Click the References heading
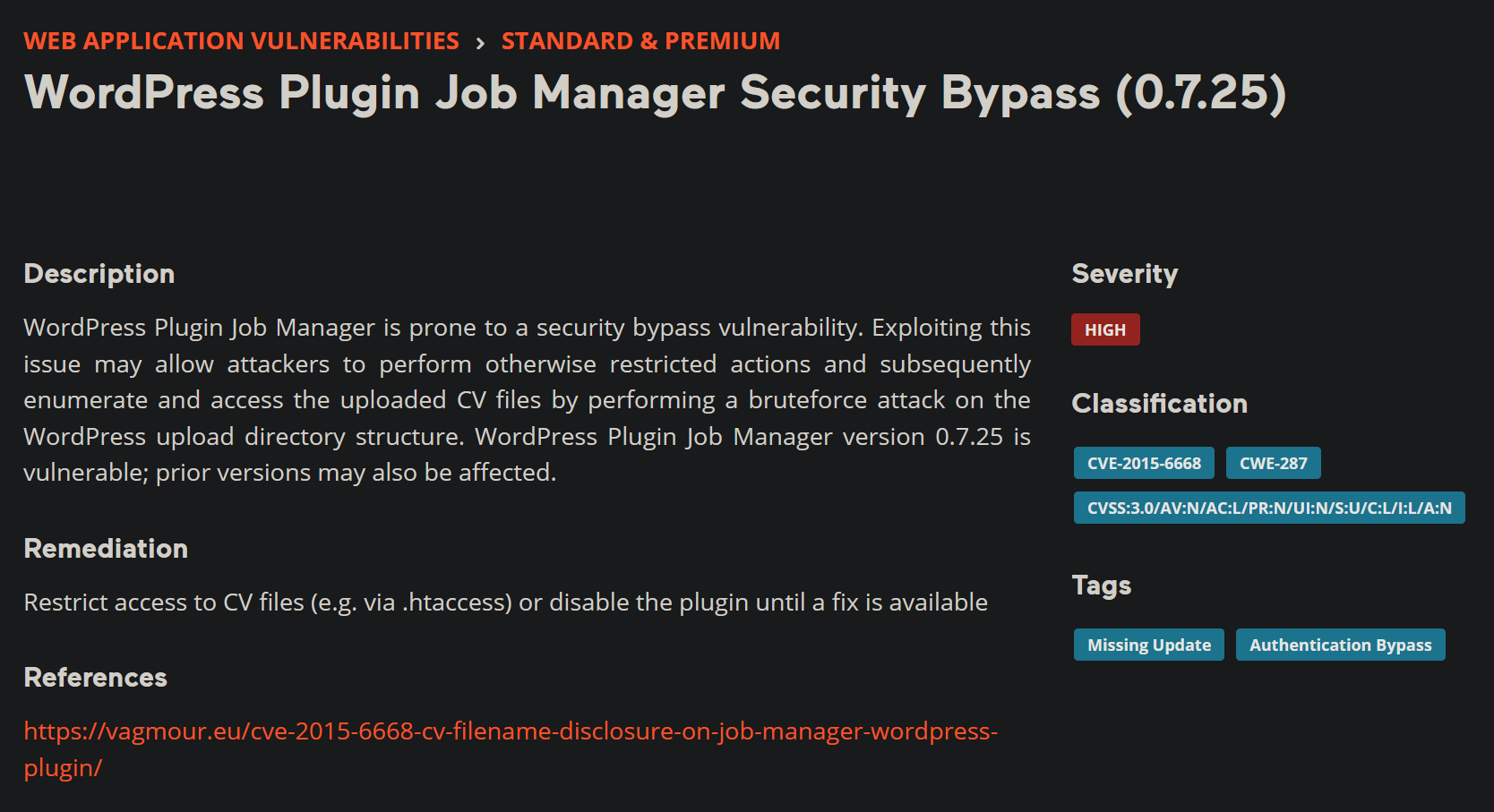Image resolution: width=1494 pixels, height=812 pixels. [95, 678]
